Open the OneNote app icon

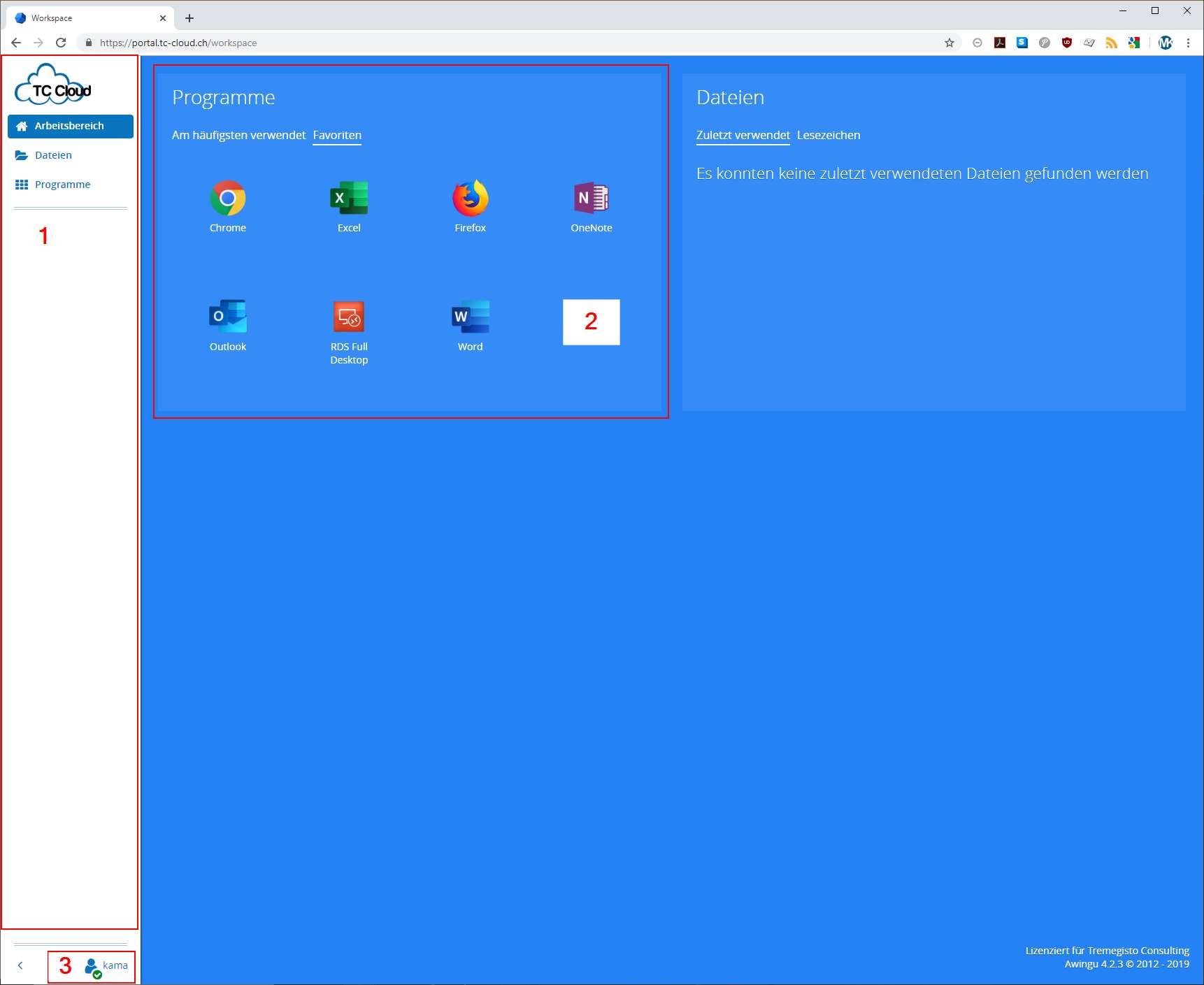[x=592, y=199]
